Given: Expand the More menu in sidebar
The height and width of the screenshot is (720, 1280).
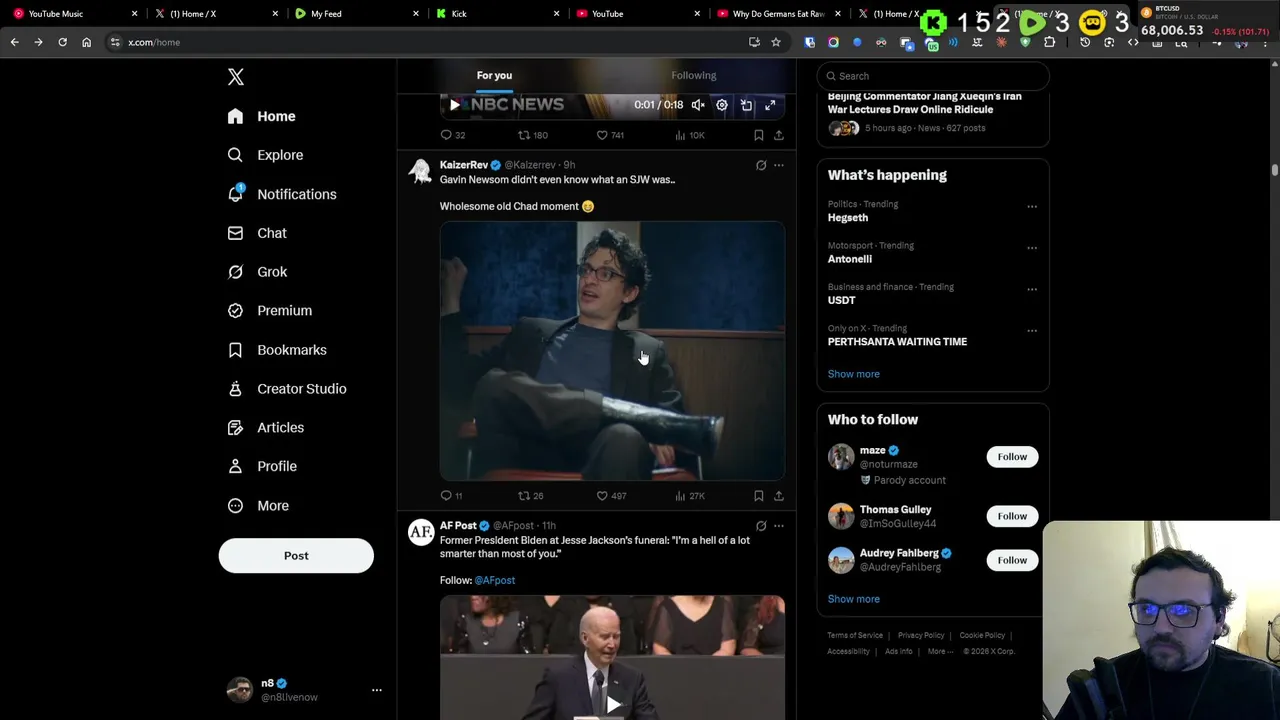Looking at the screenshot, I should tap(258, 506).
